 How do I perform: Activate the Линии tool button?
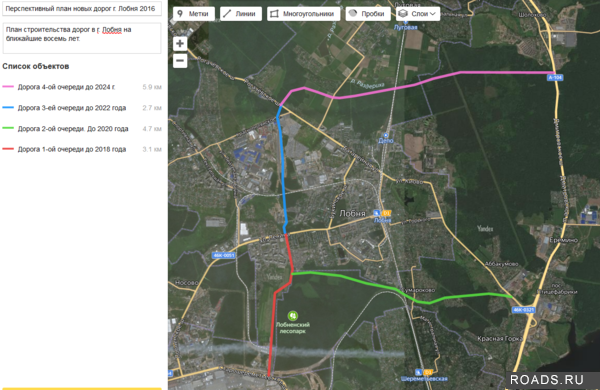pyautogui.click(x=241, y=14)
